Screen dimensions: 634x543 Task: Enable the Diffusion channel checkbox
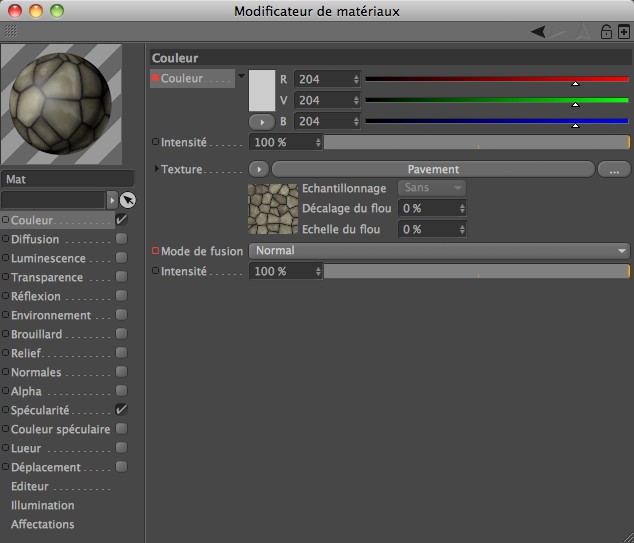[x=121, y=239]
